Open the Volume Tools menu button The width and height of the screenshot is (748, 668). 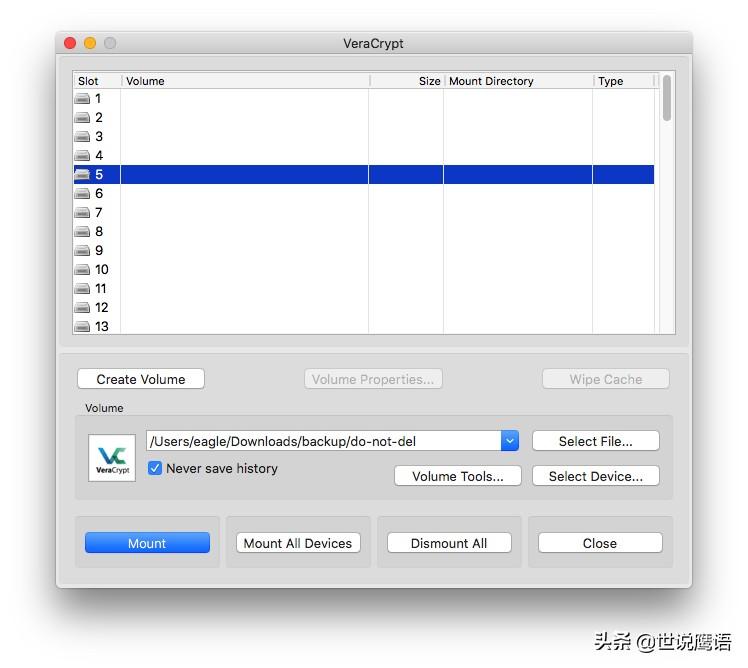[457, 476]
